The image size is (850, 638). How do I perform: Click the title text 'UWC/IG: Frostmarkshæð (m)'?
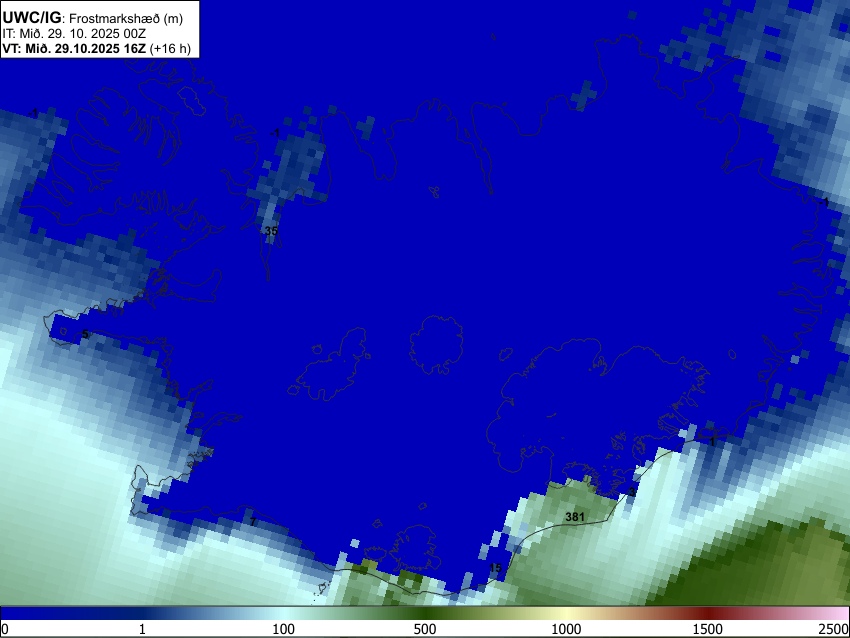tap(93, 18)
